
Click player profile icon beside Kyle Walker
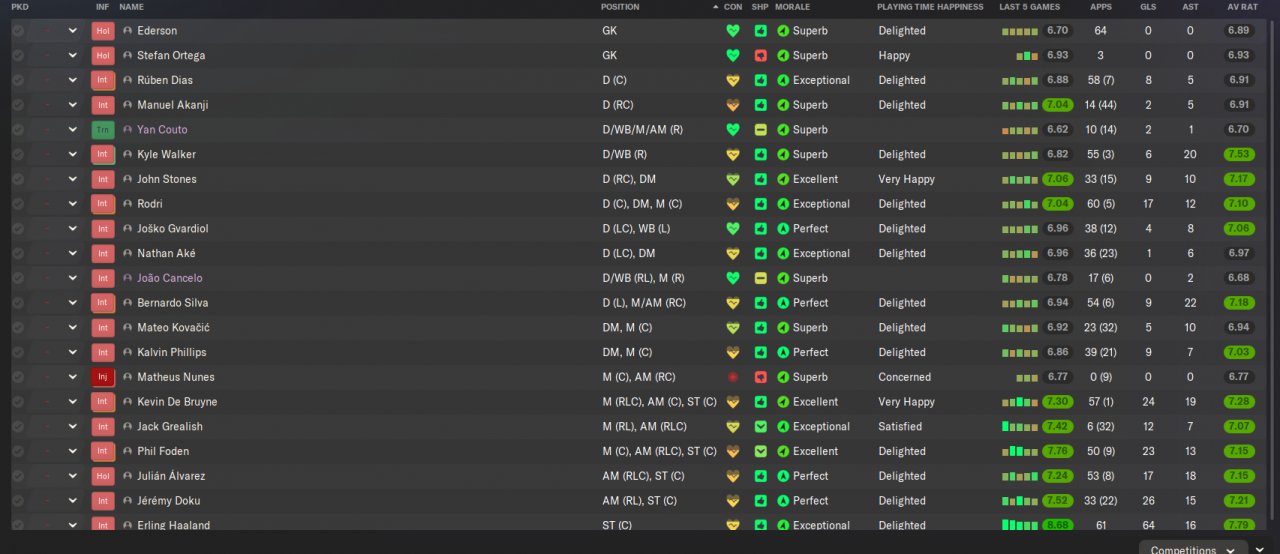(x=127, y=155)
